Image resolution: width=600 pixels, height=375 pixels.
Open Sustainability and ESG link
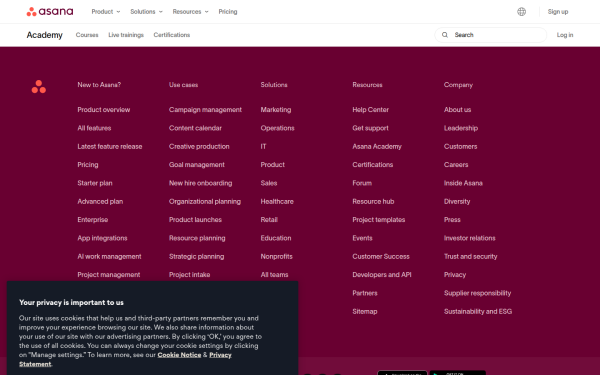[478, 311]
